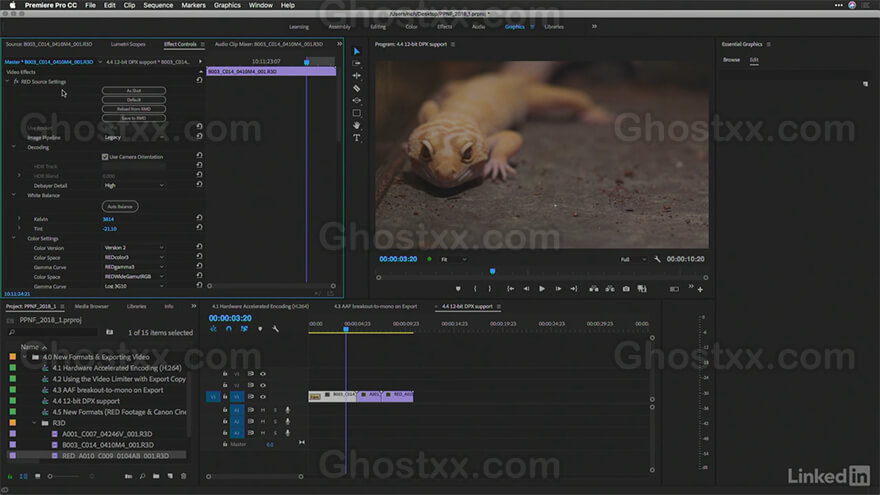Screen dimensions: 880x495
Task: Select the Hand tool
Action: [356, 125]
